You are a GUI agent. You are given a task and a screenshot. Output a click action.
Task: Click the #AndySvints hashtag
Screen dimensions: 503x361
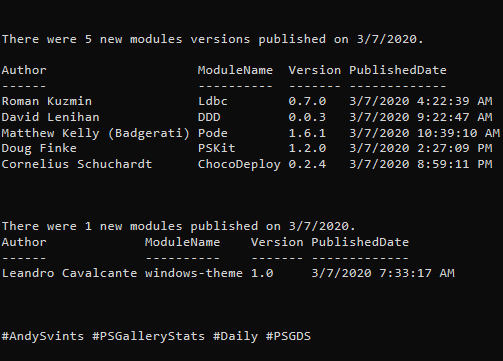(43, 336)
